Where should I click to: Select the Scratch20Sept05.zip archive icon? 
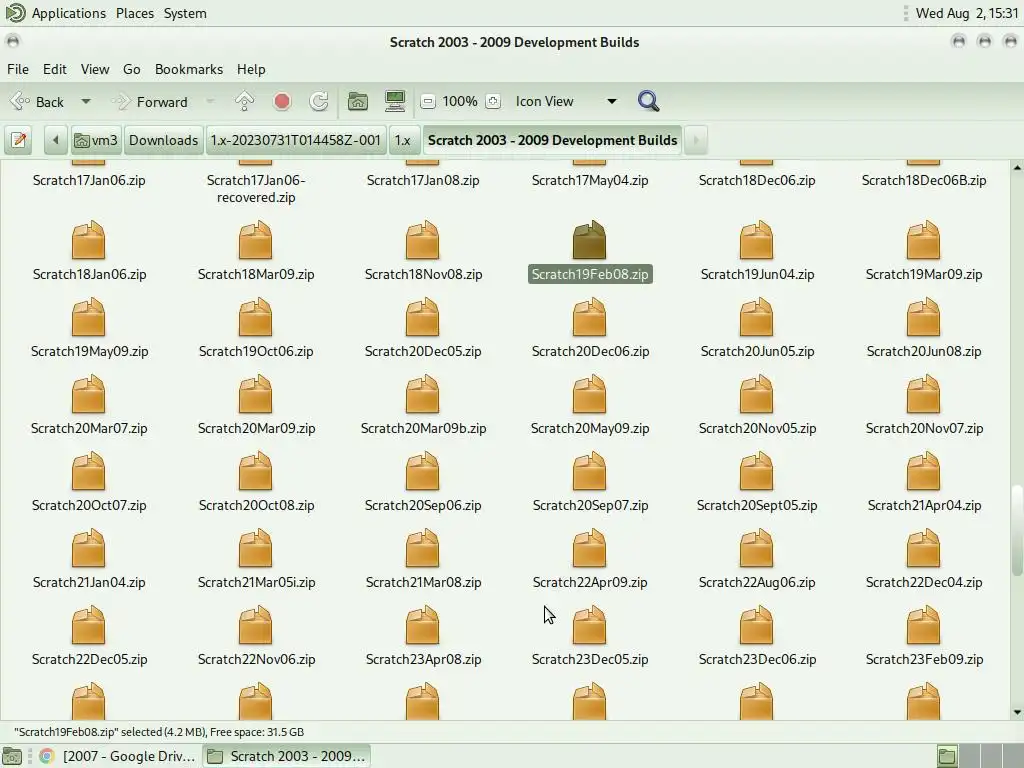757,472
